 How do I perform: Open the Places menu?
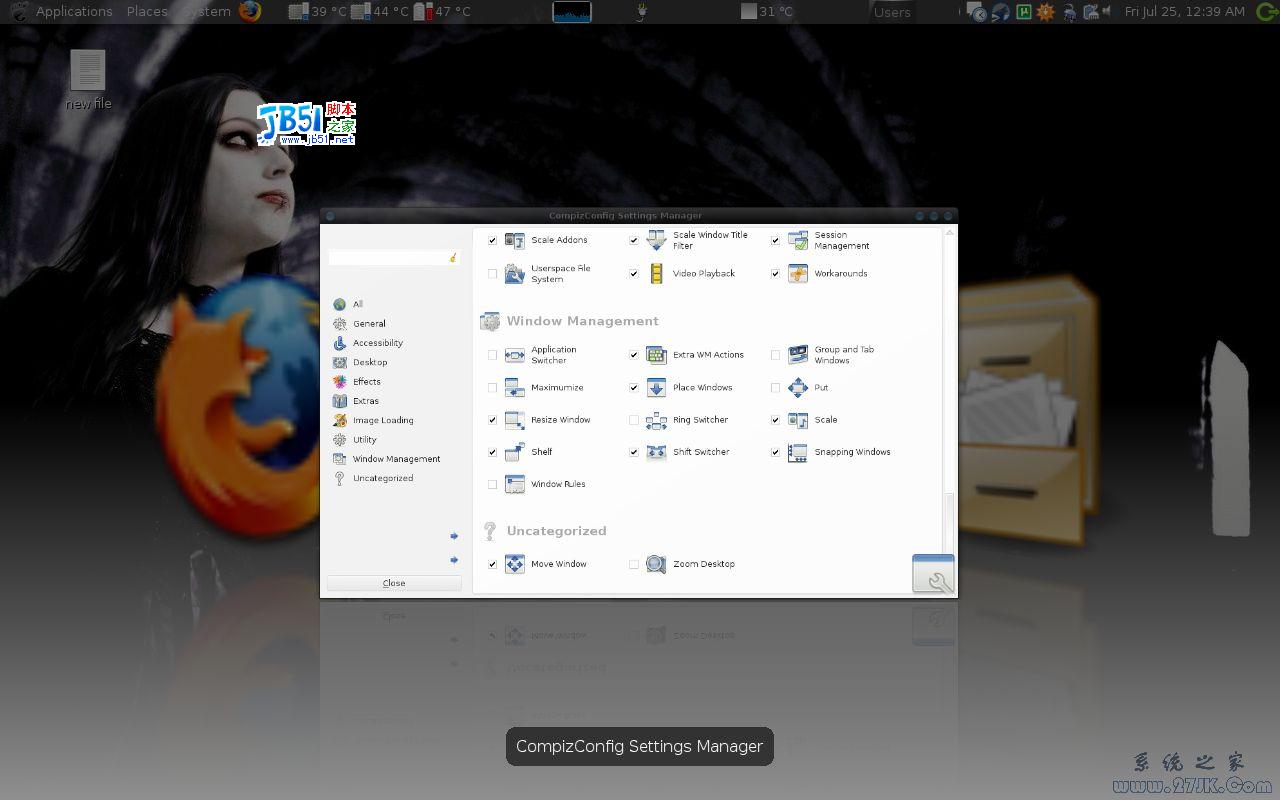pyautogui.click(x=147, y=11)
